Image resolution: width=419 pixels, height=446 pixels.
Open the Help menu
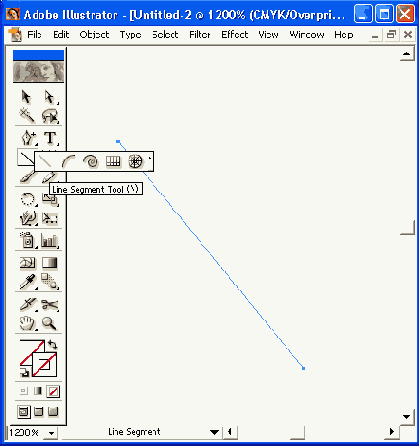point(344,35)
